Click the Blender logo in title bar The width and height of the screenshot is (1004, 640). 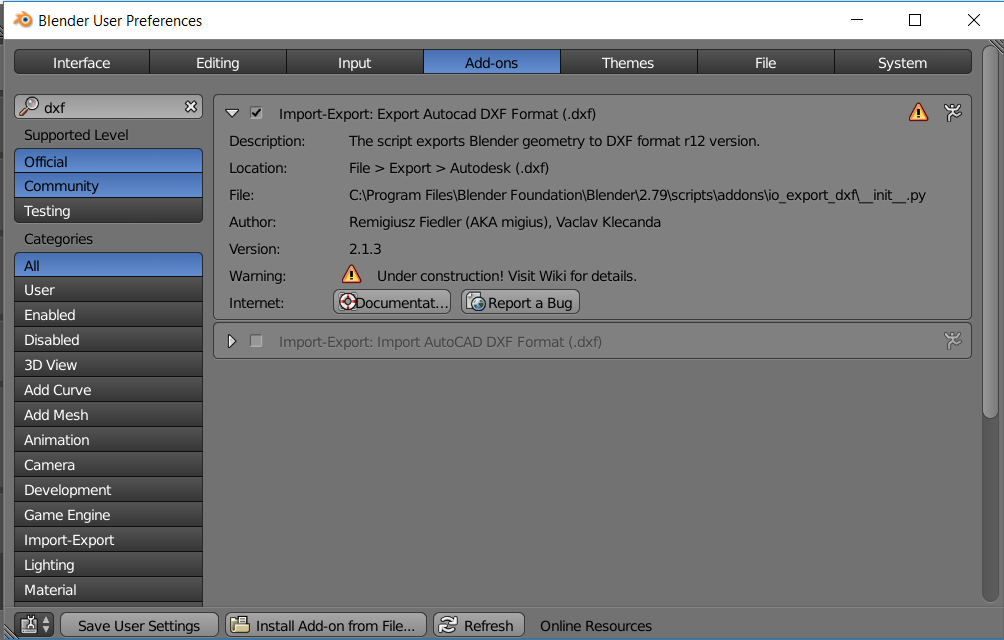click(x=23, y=20)
